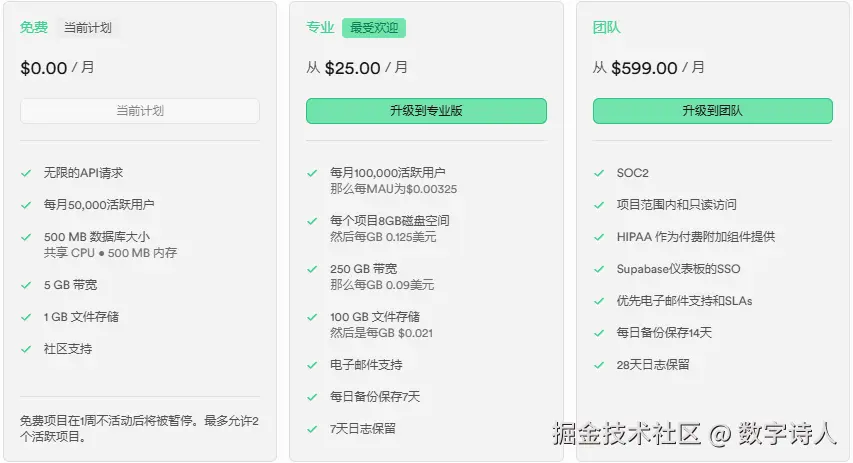Click checkmark beside 28天日志保留
This screenshot has width=853, height=463.
(x=599, y=365)
